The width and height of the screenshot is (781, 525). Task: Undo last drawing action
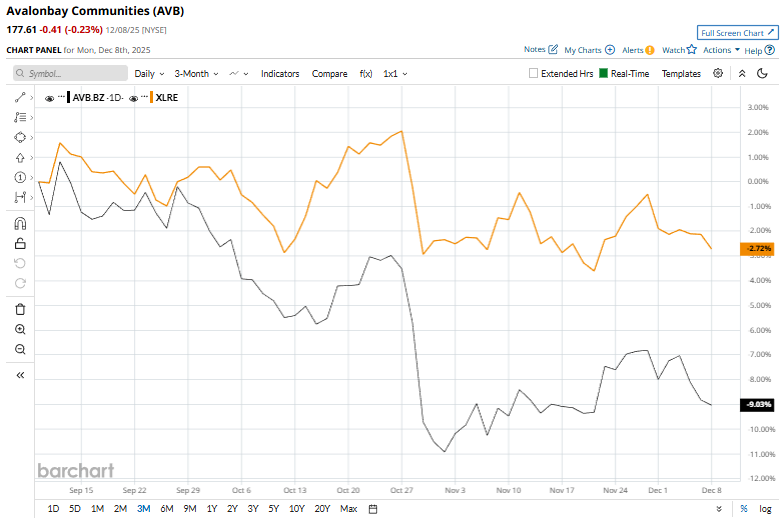pos(20,263)
